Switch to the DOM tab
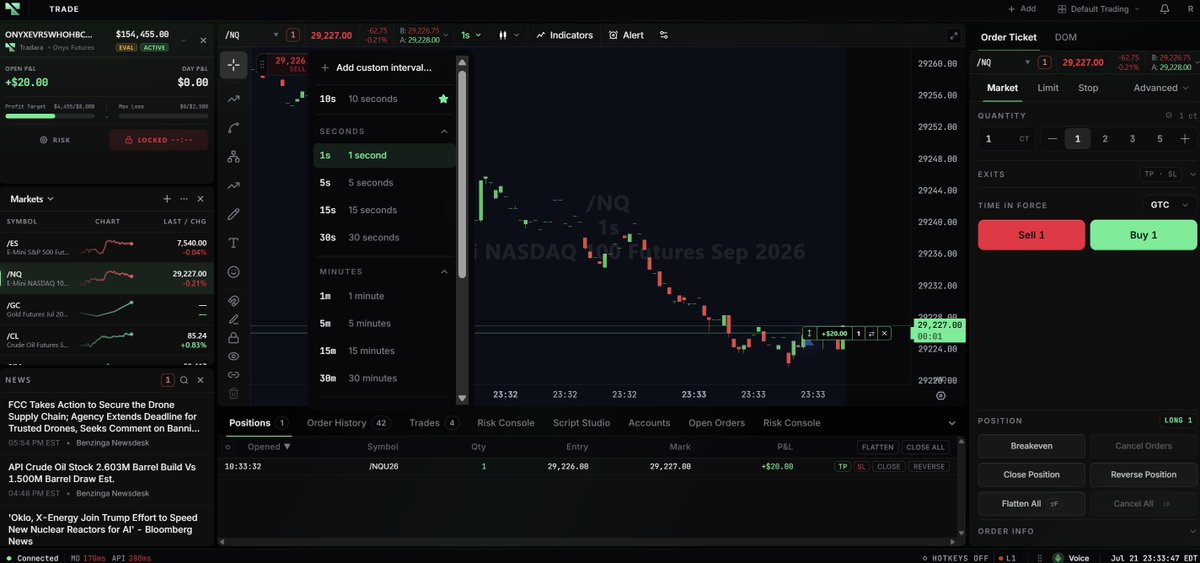The height and width of the screenshot is (563, 1200). 1068,37
